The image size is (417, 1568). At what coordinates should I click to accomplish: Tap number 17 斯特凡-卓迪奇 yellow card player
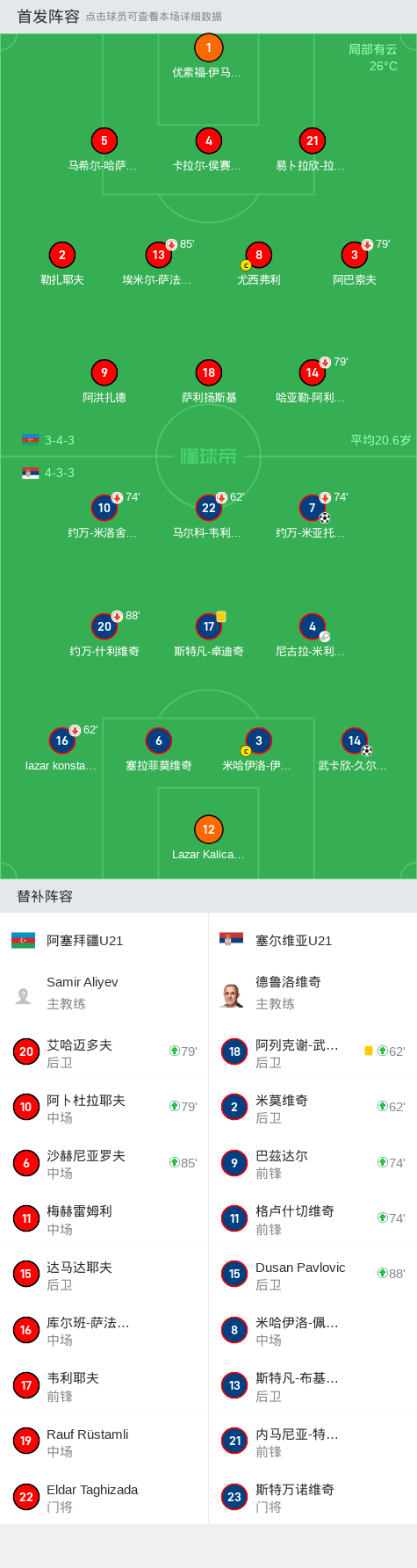pyautogui.click(x=208, y=626)
